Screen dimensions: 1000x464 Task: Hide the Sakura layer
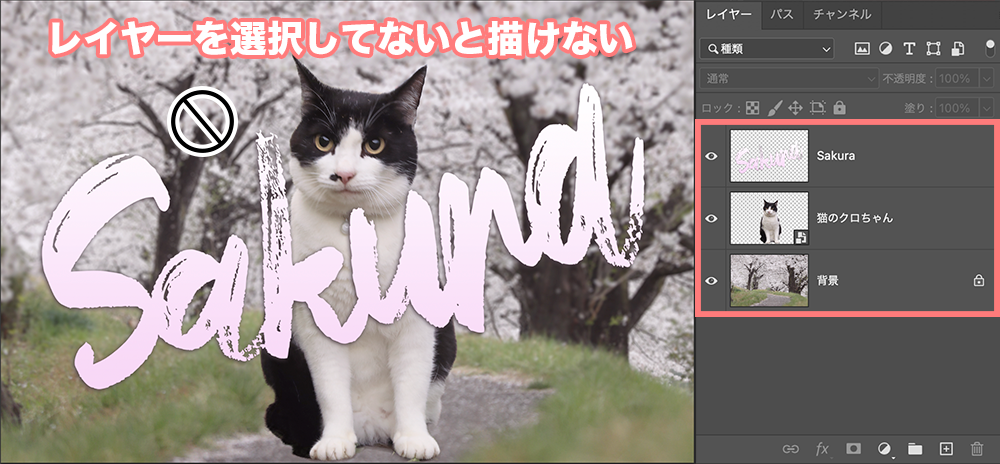pyautogui.click(x=712, y=156)
